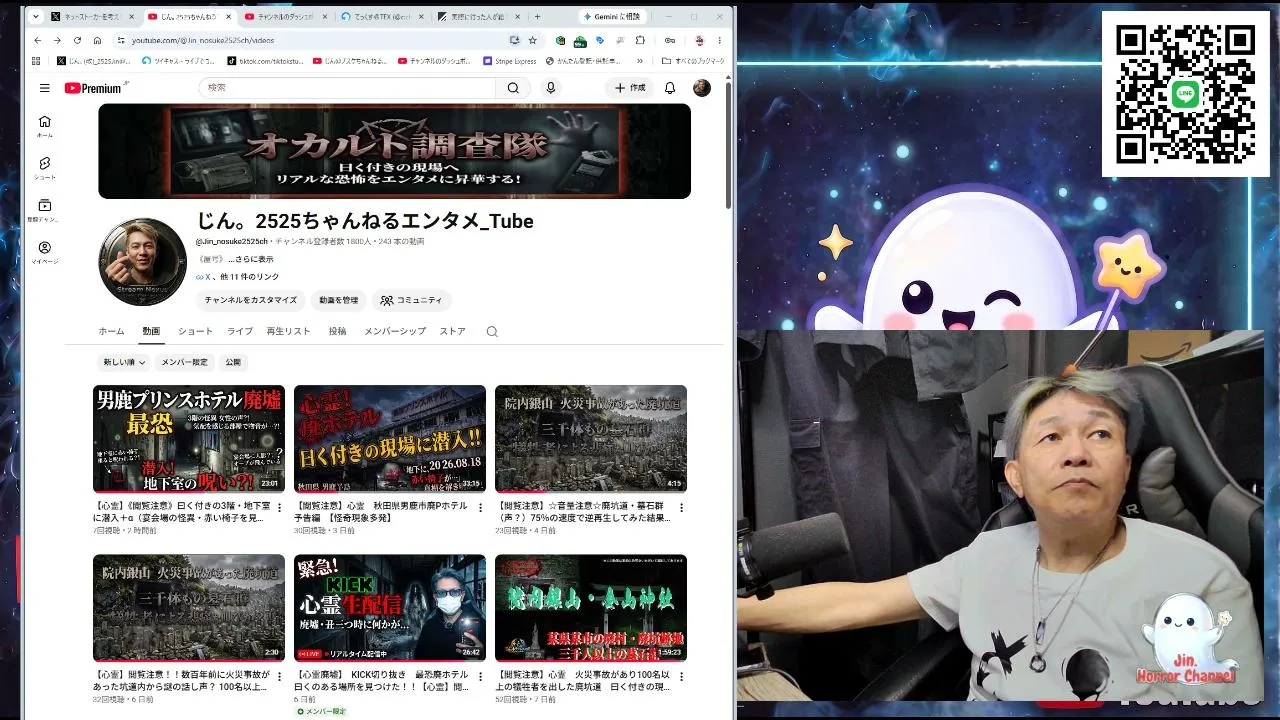
Task: Bookmark this page with the star icon
Action: (532, 40)
